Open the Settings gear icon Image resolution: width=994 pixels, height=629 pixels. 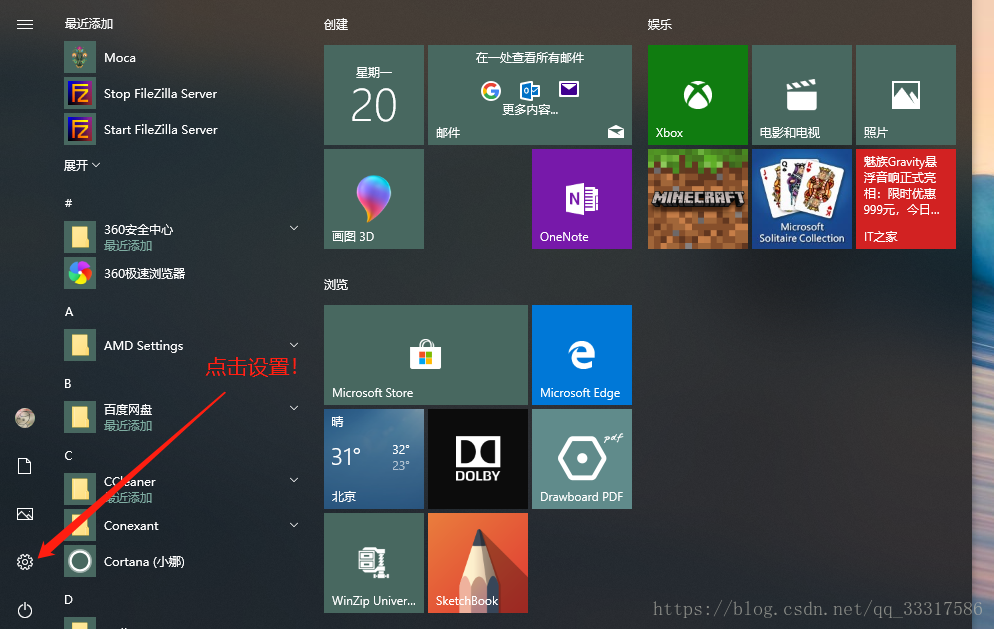[25, 562]
